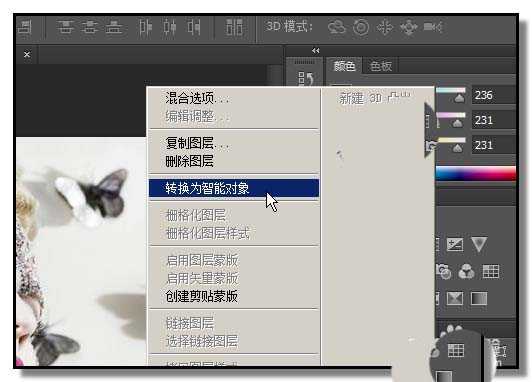Choose 复制图层 from context menu
This screenshot has width=532, height=382.
click(x=234, y=143)
